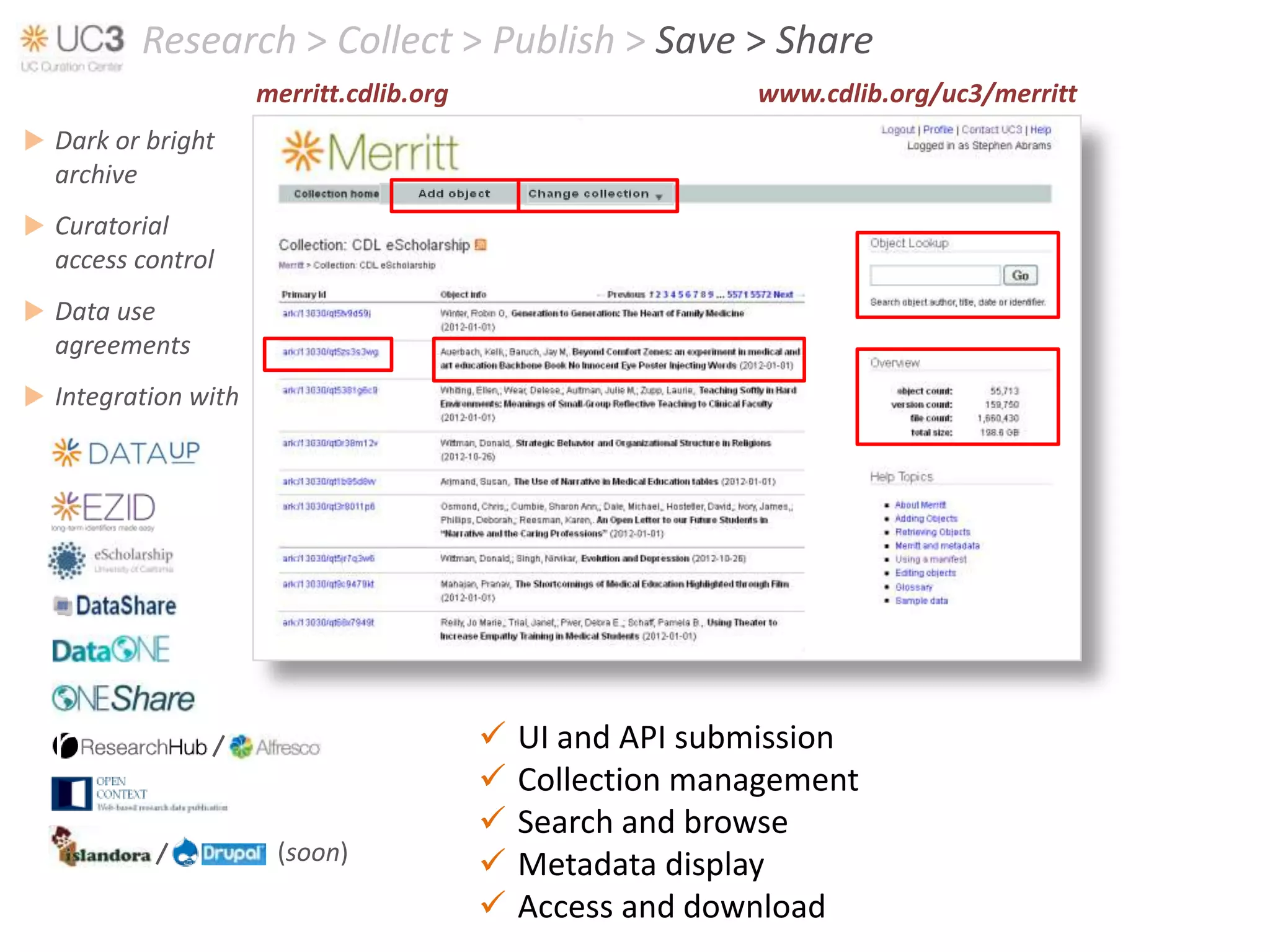Open object ark:/13030/qt3r8011p8
Image resolution: width=1270 pixels, height=952 pixels.
(x=329, y=506)
